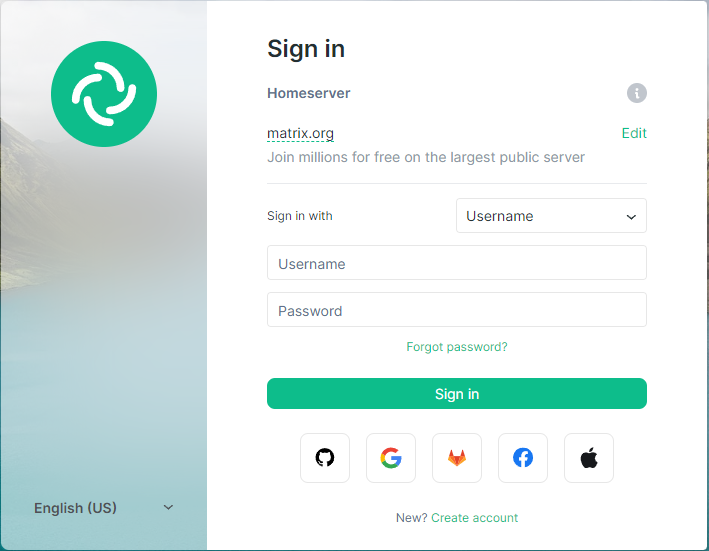Continue with Facebook sign-in icon
Image resolution: width=709 pixels, height=551 pixels.
523,458
